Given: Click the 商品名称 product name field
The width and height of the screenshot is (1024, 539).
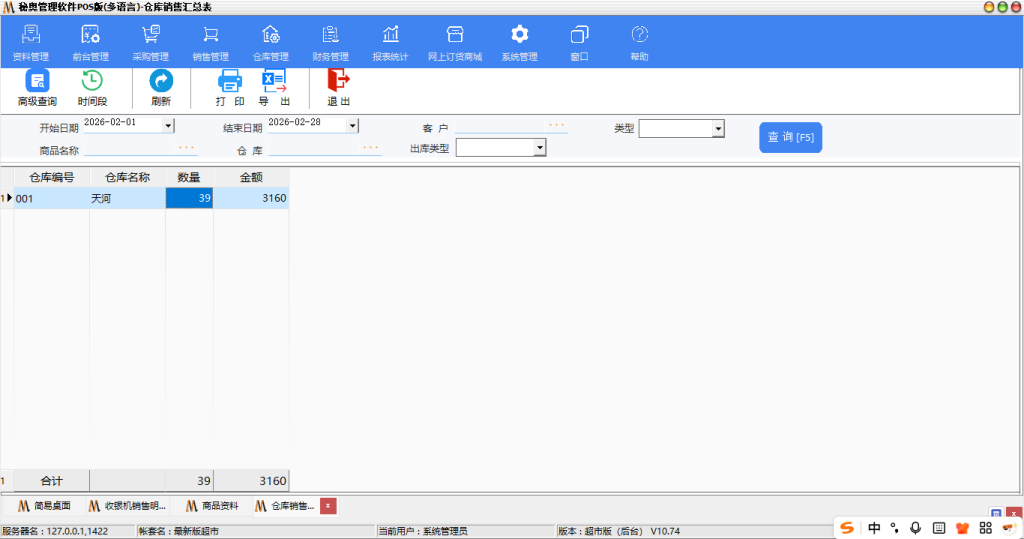Looking at the screenshot, I should (130, 150).
